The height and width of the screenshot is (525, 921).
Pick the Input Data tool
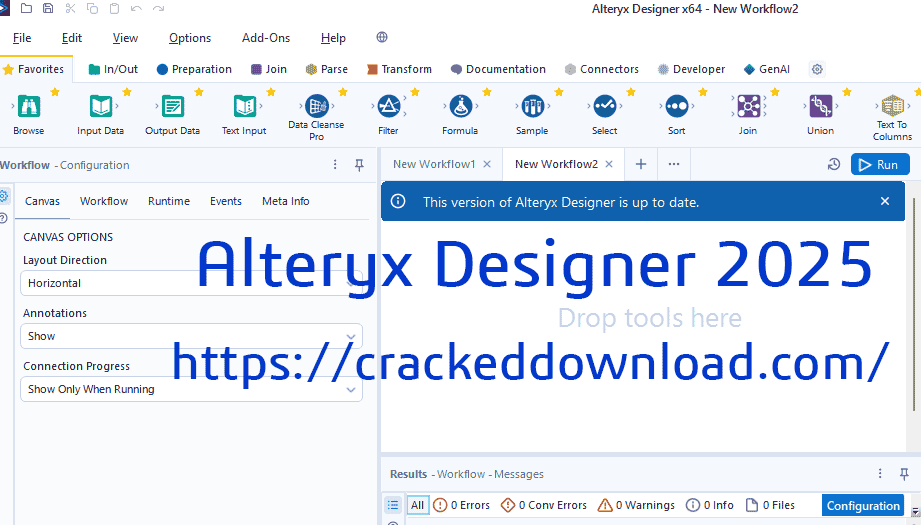(100, 106)
